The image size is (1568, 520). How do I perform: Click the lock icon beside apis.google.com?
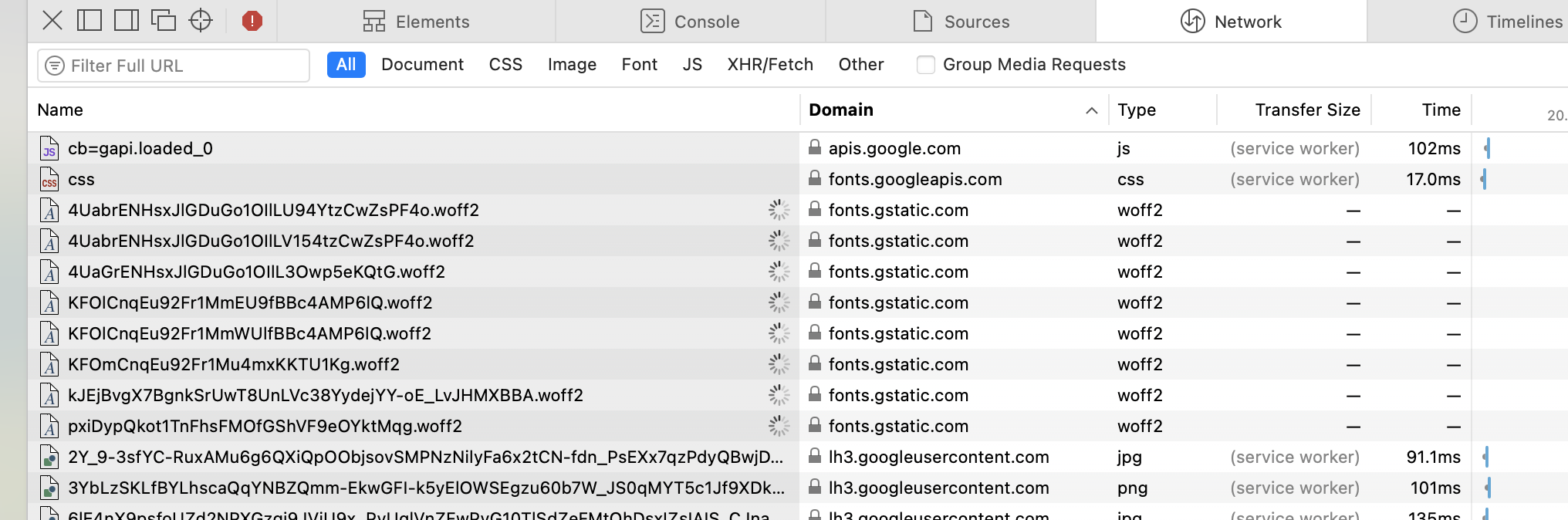coord(814,147)
